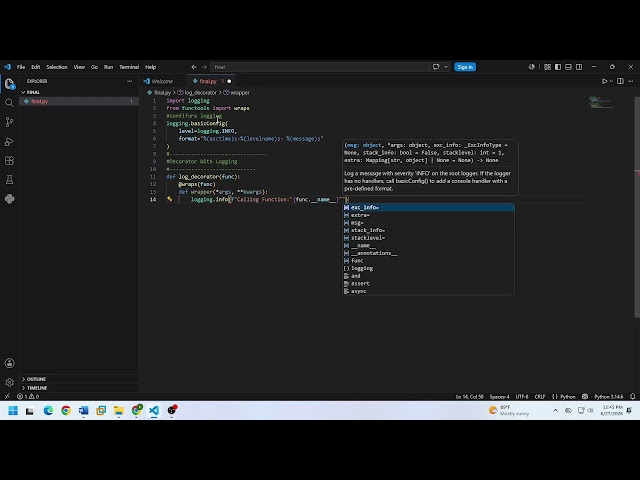This screenshot has width=640, height=480.
Task: Open the Explorer view in activity bar
Action: click(x=9, y=84)
